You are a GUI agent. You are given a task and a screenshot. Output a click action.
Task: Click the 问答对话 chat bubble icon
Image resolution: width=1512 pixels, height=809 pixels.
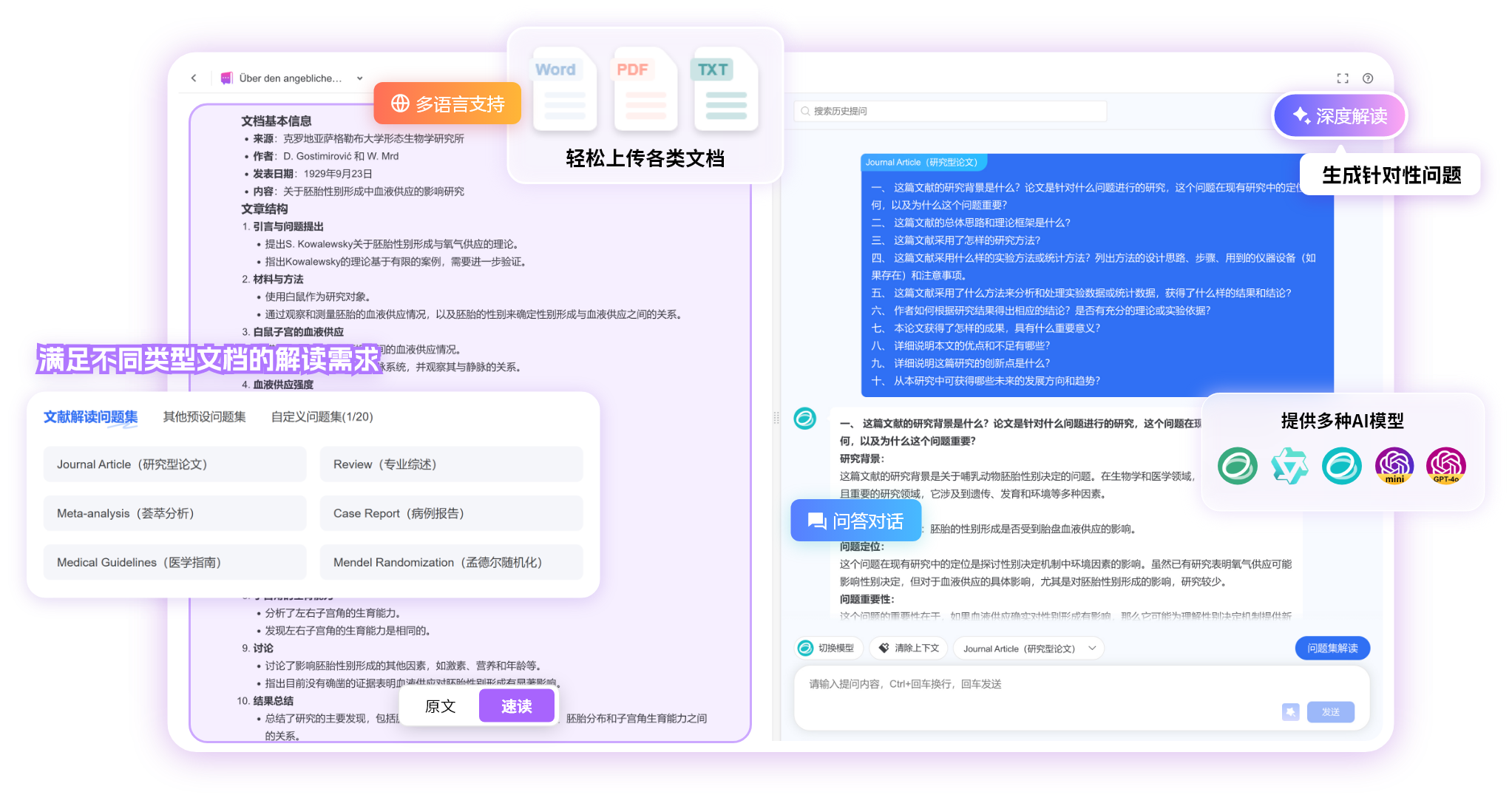(816, 521)
